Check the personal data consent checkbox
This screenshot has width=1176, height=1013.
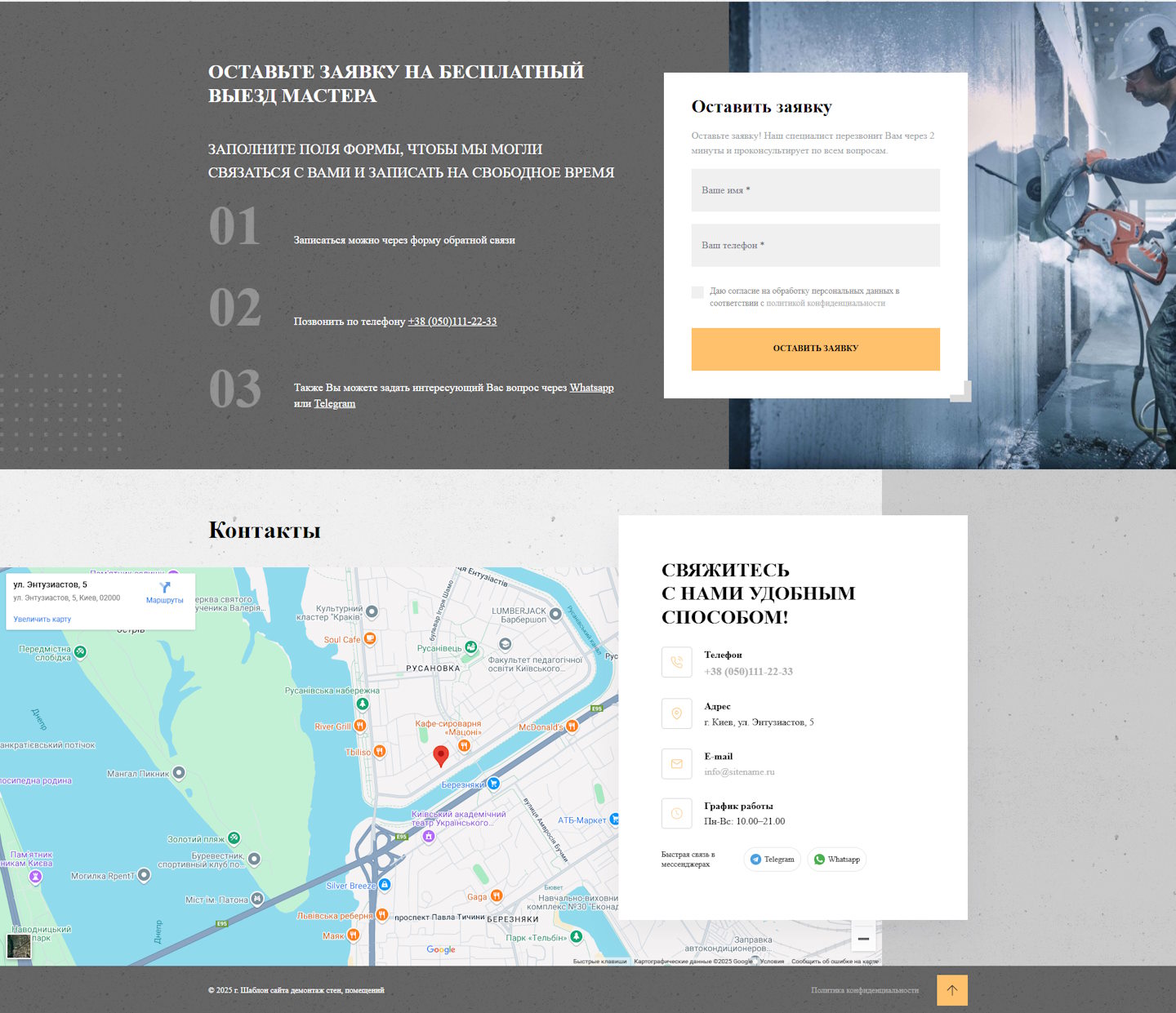[x=697, y=292]
